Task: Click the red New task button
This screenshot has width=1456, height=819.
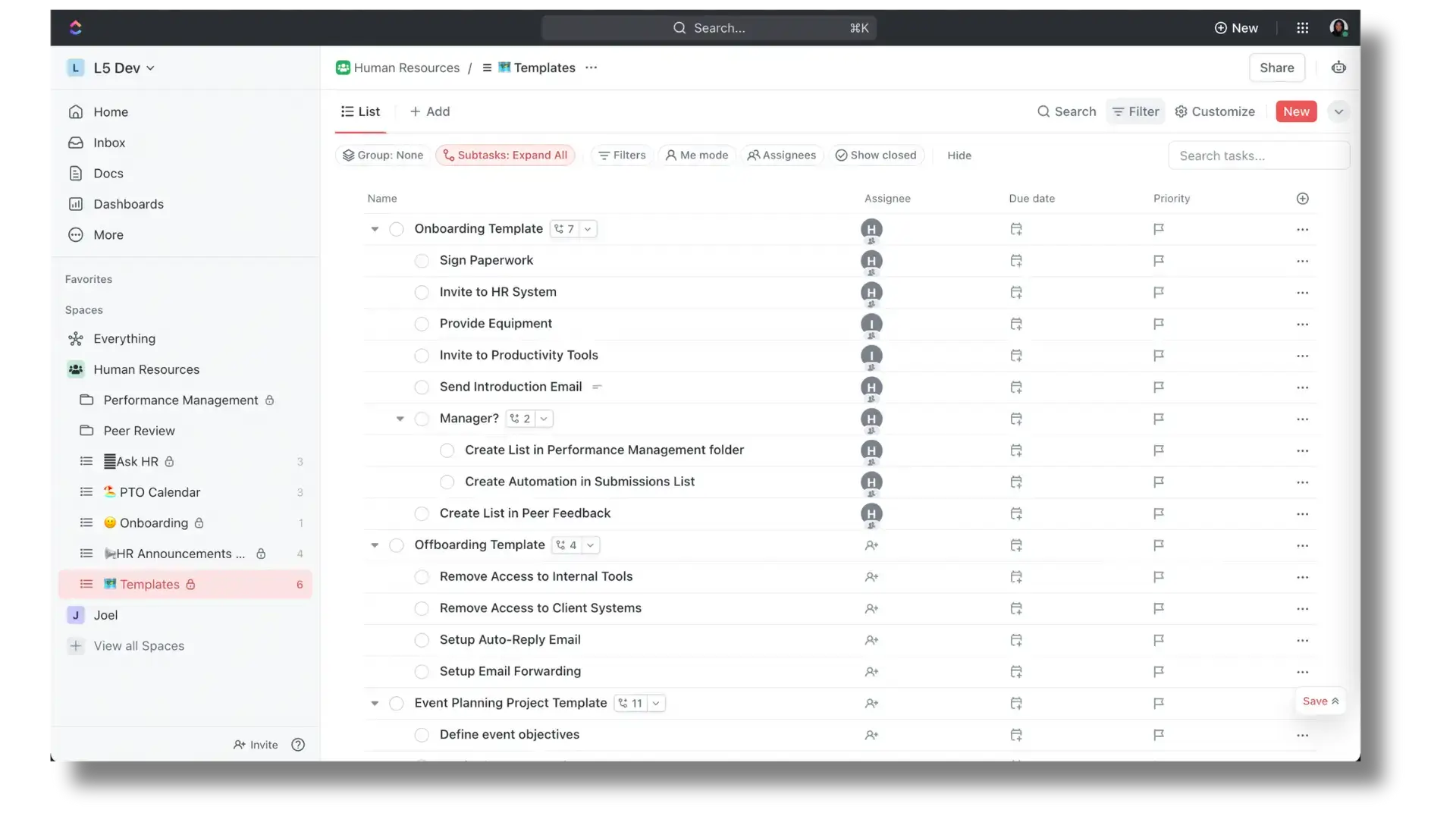Action: tap(1295, 111)
